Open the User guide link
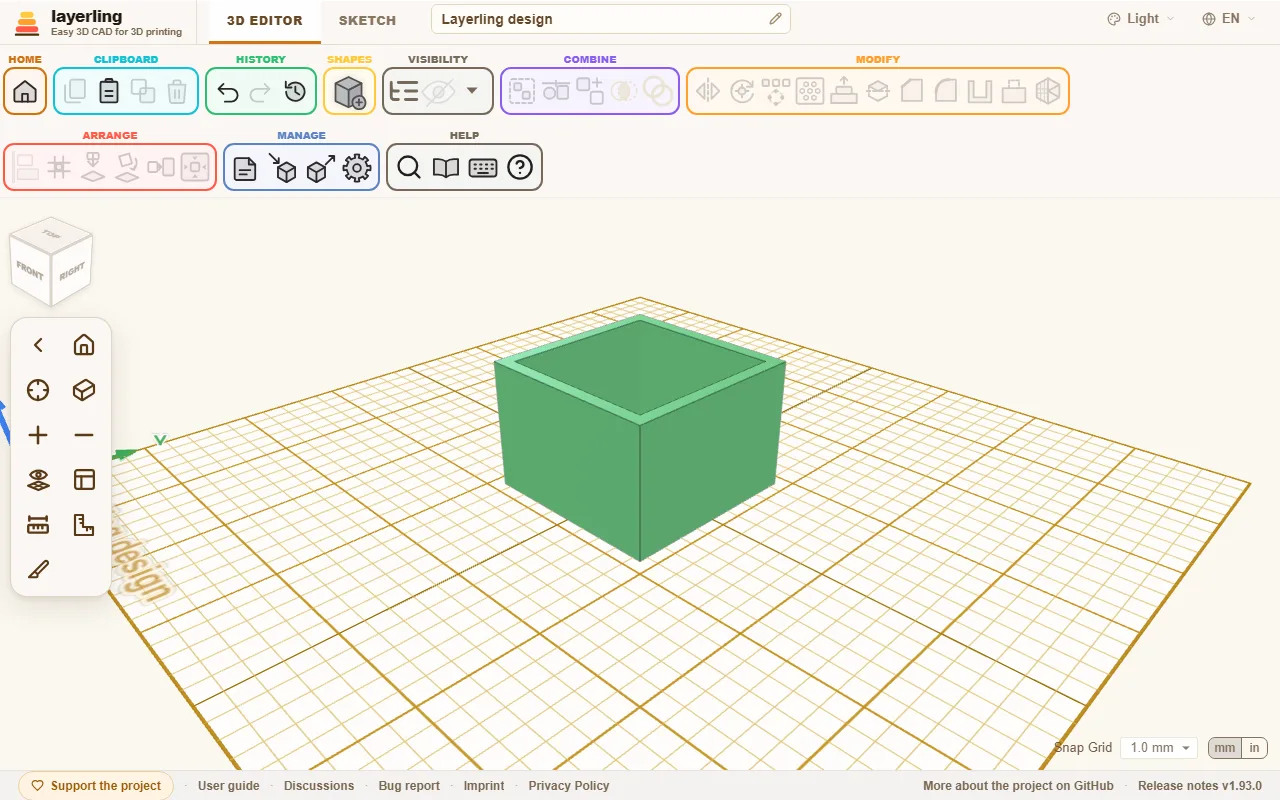1280x800 pixels. (229, 786)
